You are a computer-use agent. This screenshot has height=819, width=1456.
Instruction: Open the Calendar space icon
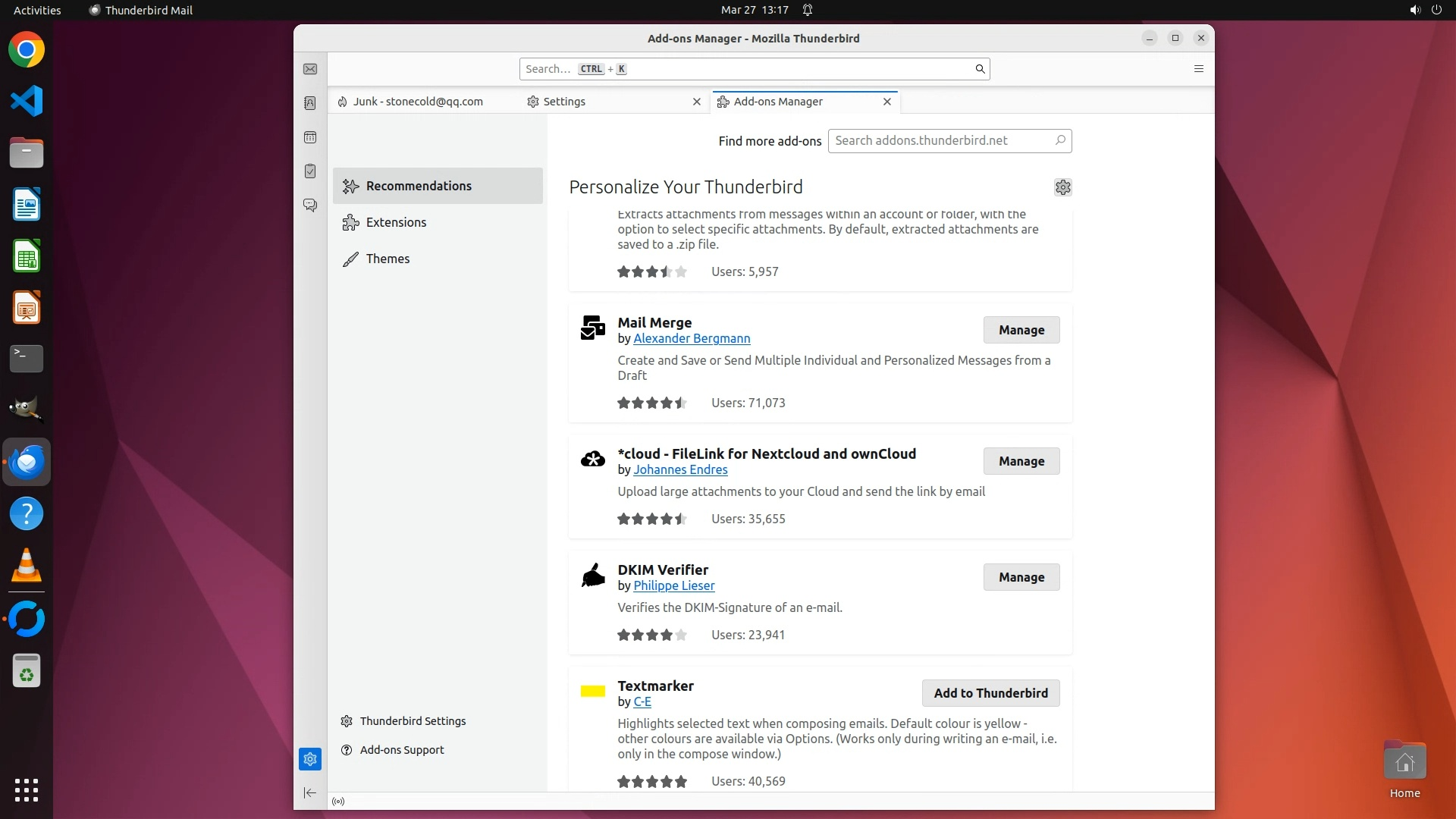(x=310, y=137)
